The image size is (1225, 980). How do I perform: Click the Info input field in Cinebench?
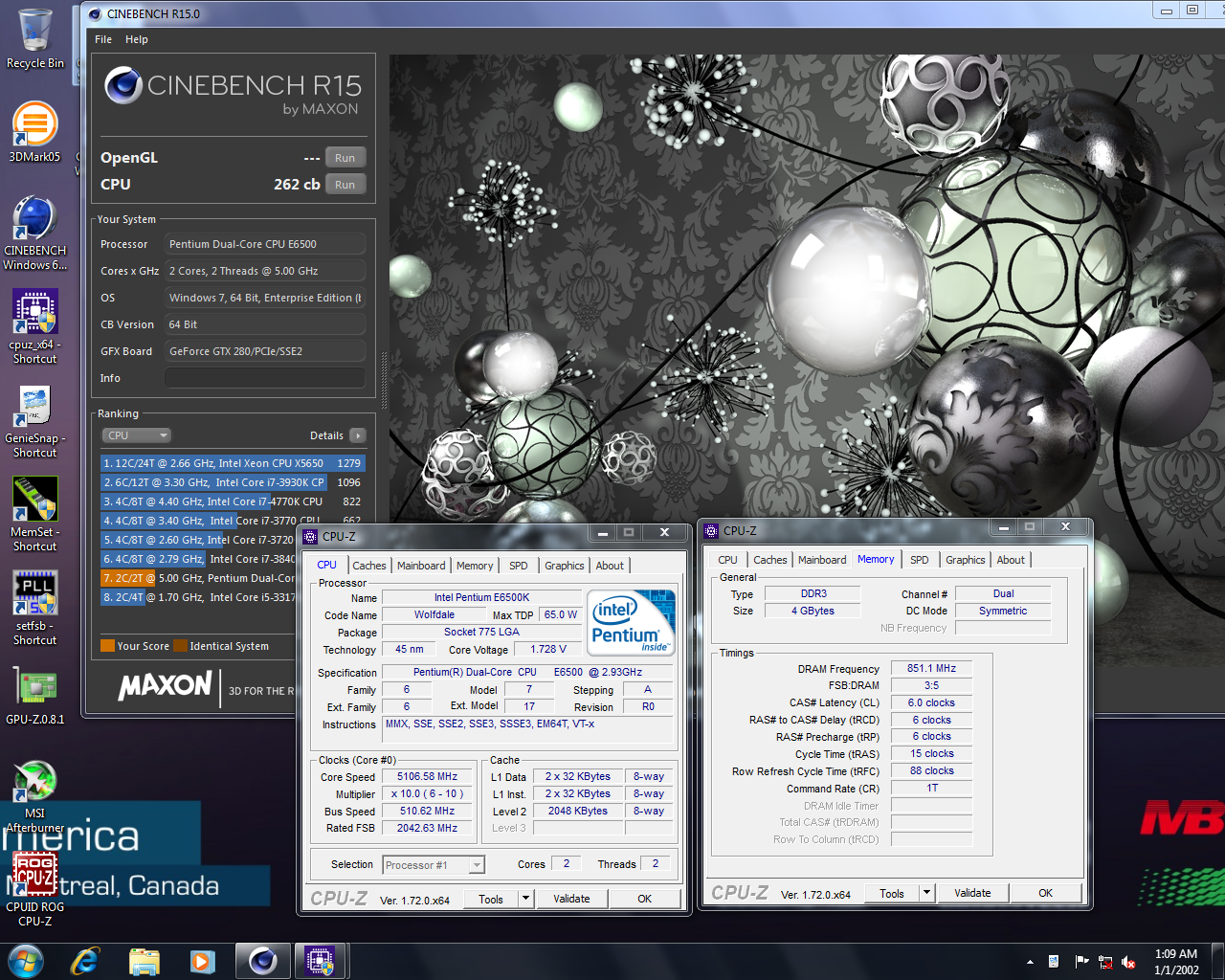pos(265,378)
